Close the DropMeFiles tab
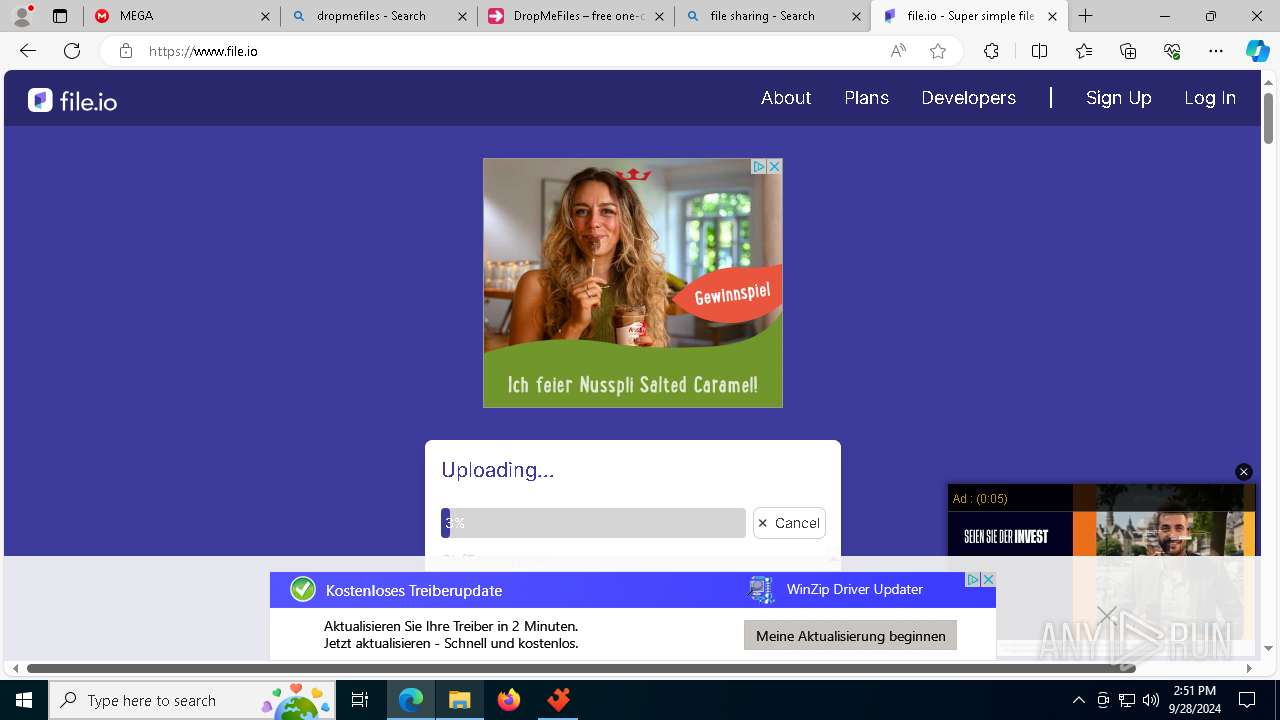Viewport: 1280px width, 720px height. (x=659, y=16)
